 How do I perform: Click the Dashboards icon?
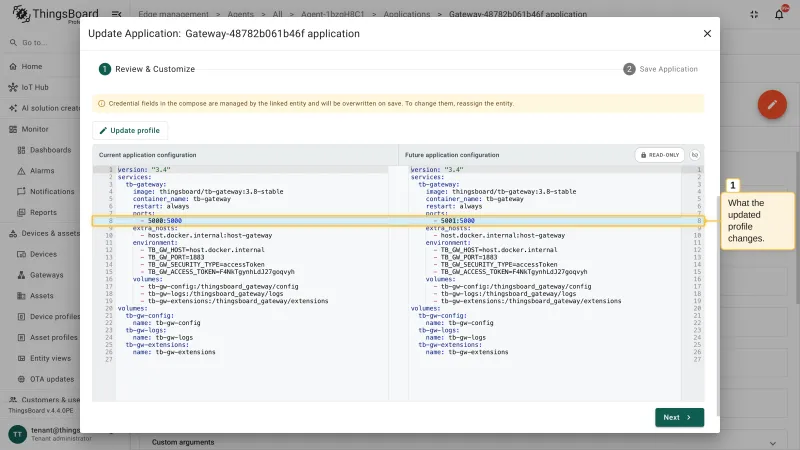click(21, 150)
